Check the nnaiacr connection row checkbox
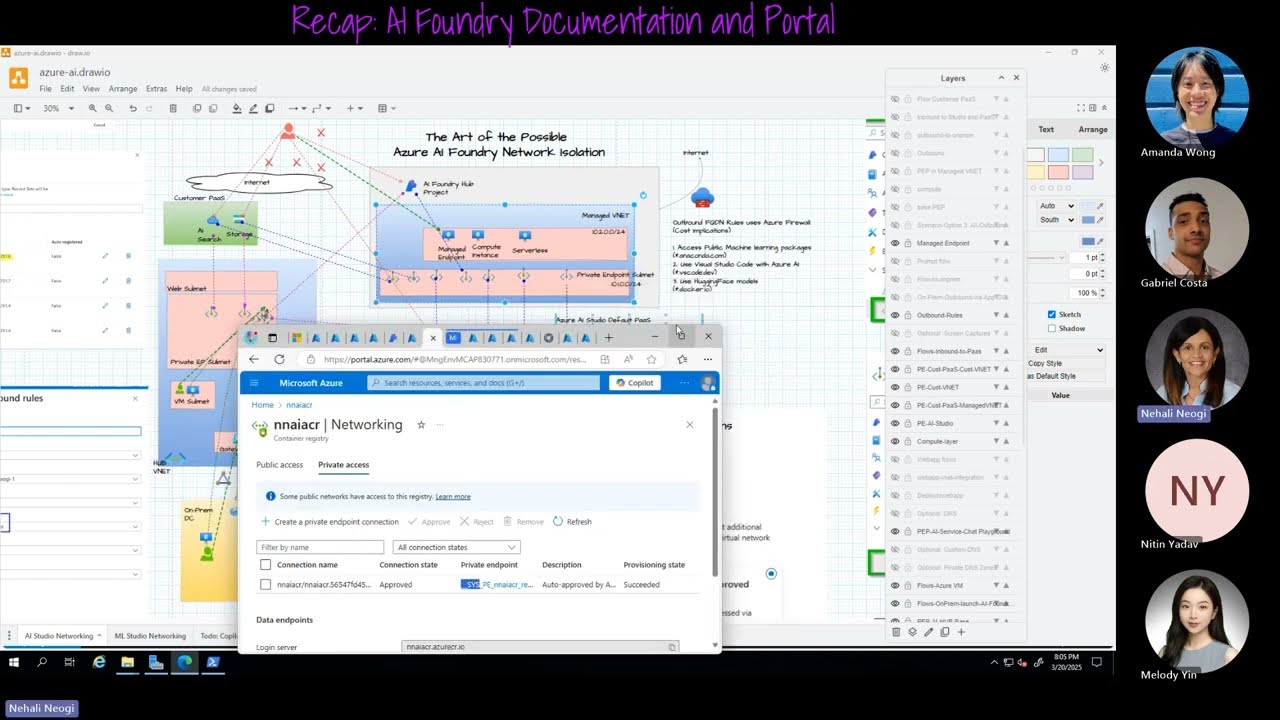The image size is (1280, 720). pyautogui.click(x=265, y=584)
